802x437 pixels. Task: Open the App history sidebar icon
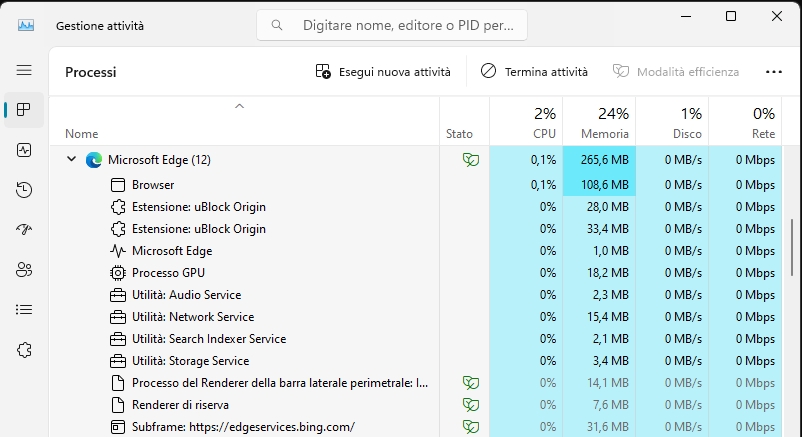(24, 190)
